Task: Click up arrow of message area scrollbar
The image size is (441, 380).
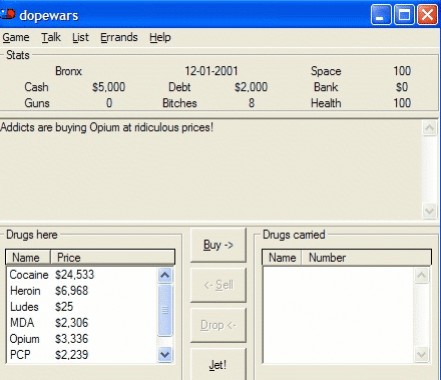Action: click(429, 128)
